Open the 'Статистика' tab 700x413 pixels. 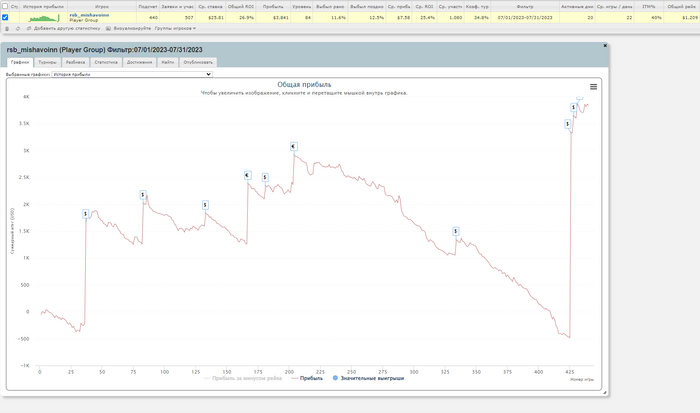pyautogui.click(x=106, y=62)
